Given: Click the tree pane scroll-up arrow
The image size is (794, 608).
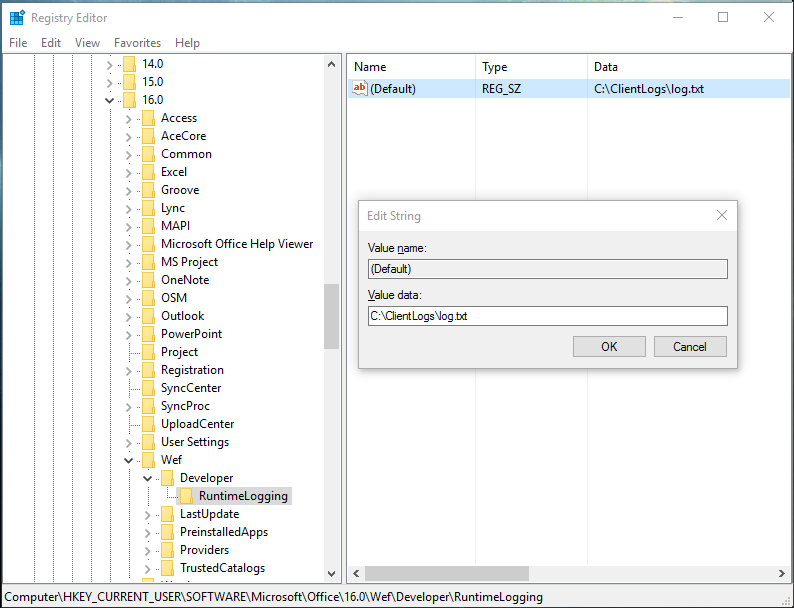Looking at the screenshot, I should 331,64.
